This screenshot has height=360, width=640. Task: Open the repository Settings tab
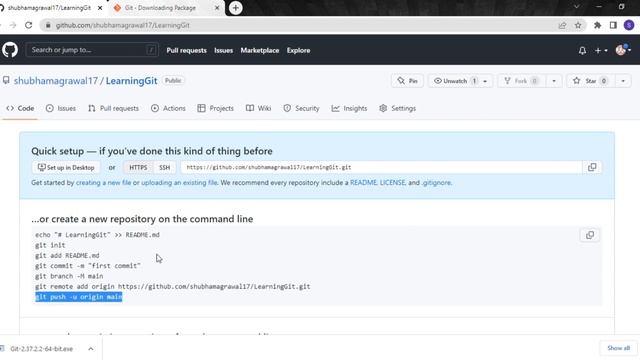(x=398, y=108)
